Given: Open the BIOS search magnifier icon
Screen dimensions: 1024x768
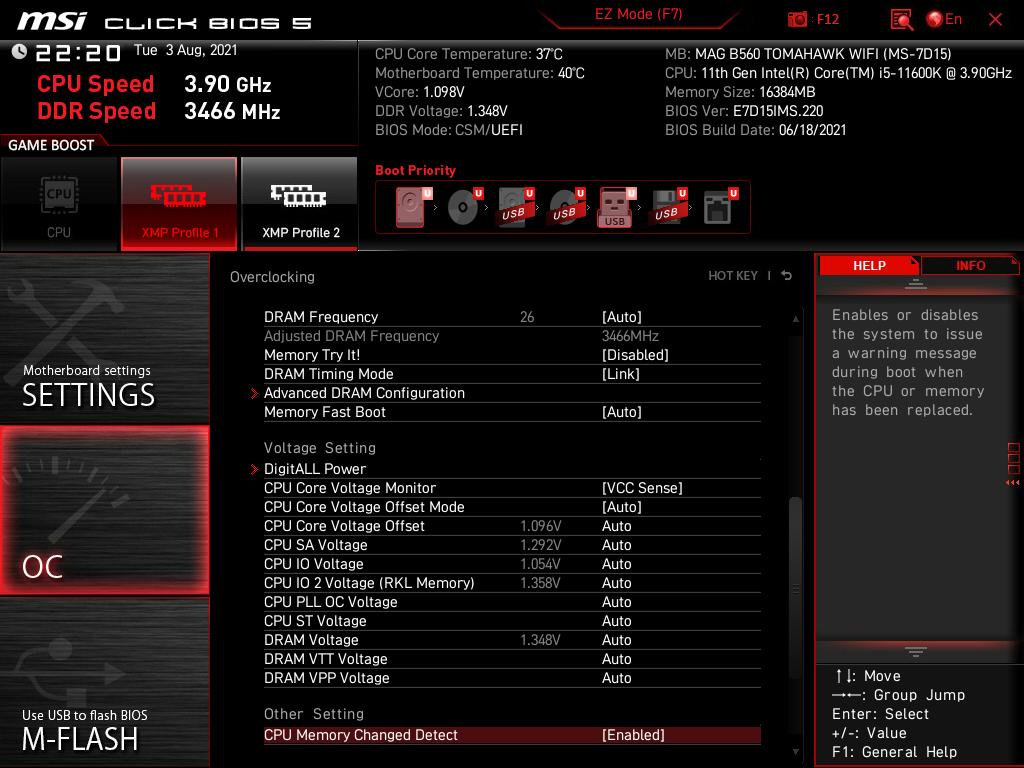Looking at the screenshot, I should [902, 20].
